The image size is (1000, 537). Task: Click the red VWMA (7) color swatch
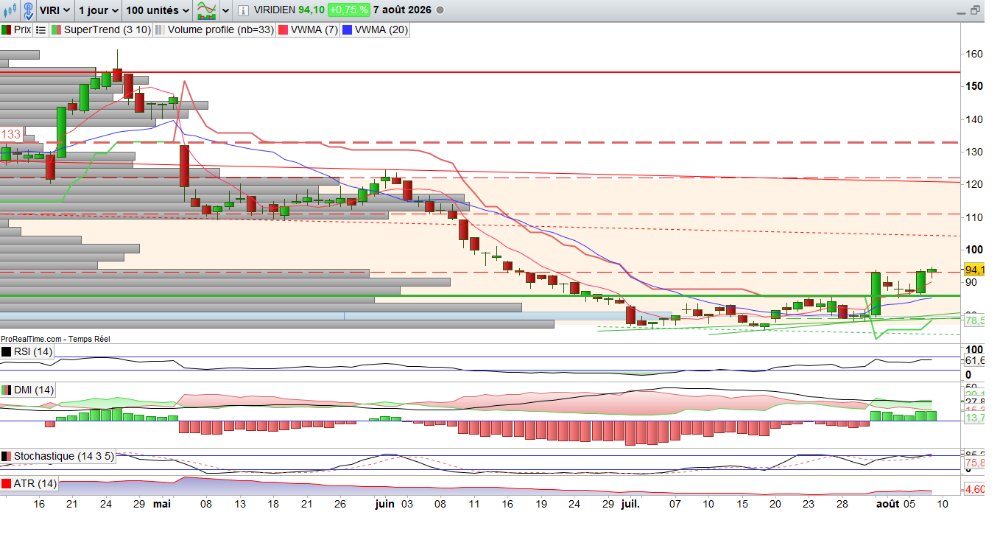283,30
